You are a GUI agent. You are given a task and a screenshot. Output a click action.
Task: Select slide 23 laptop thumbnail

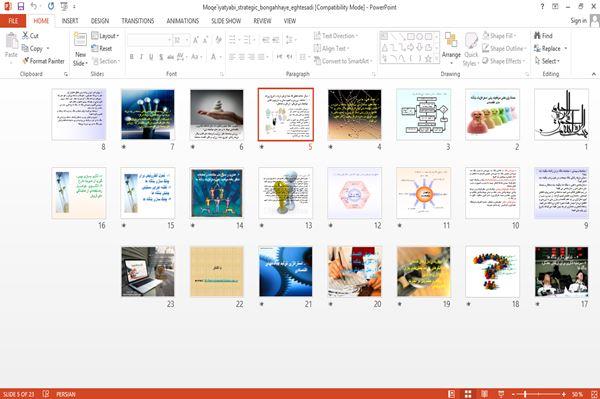pos(148,272)
